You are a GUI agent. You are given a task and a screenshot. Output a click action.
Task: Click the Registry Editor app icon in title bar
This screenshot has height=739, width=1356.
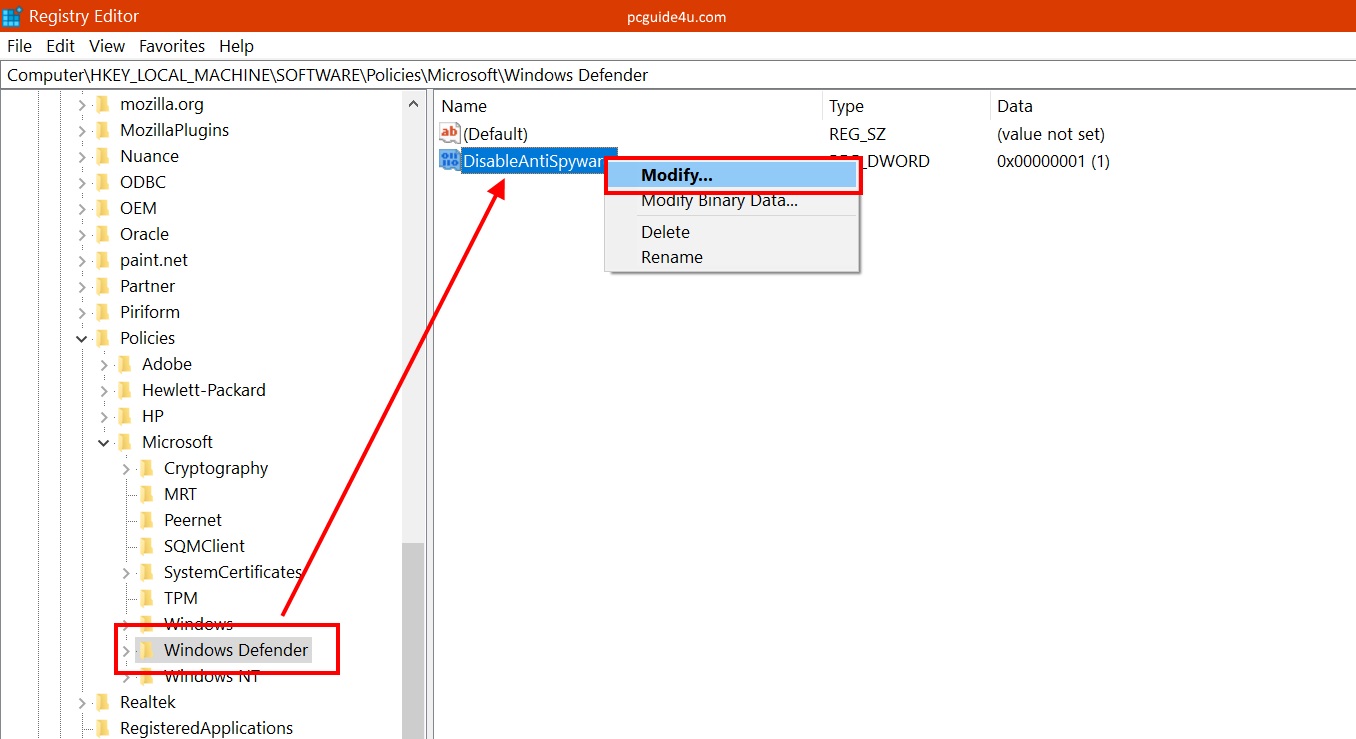click(13, 16)
